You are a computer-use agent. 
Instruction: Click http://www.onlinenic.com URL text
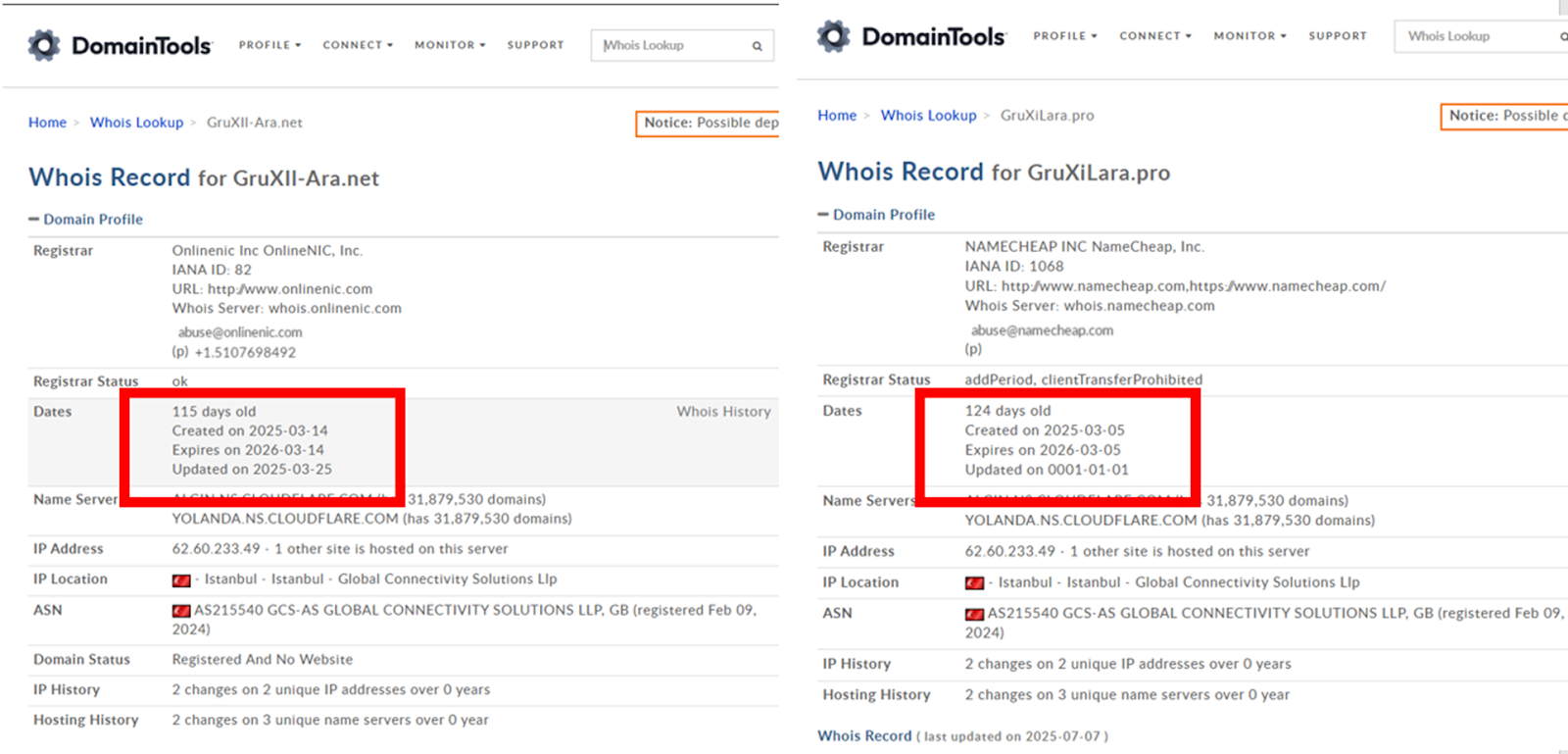(290, 289)
